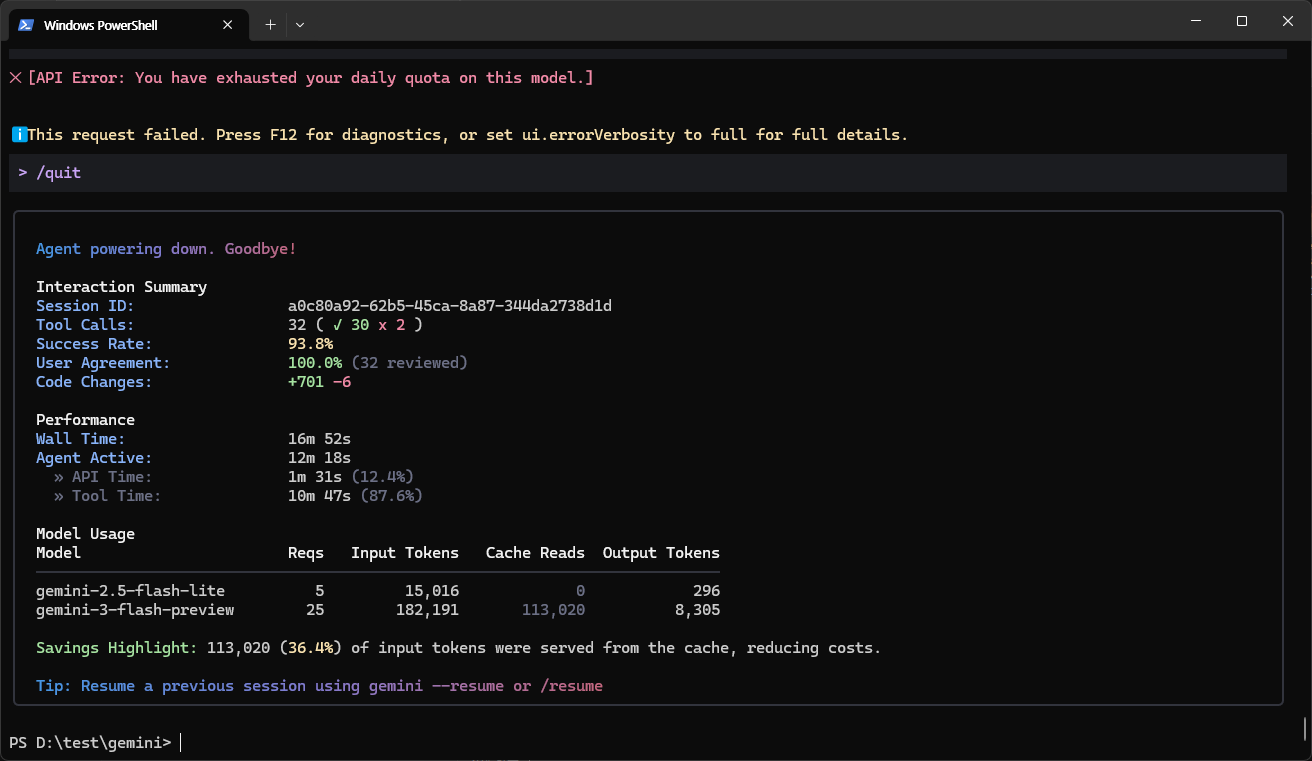The height and width of the screenshot is (761, 1312).
Task: Click the Tool Time value 10m 47s
Action: 319,495
